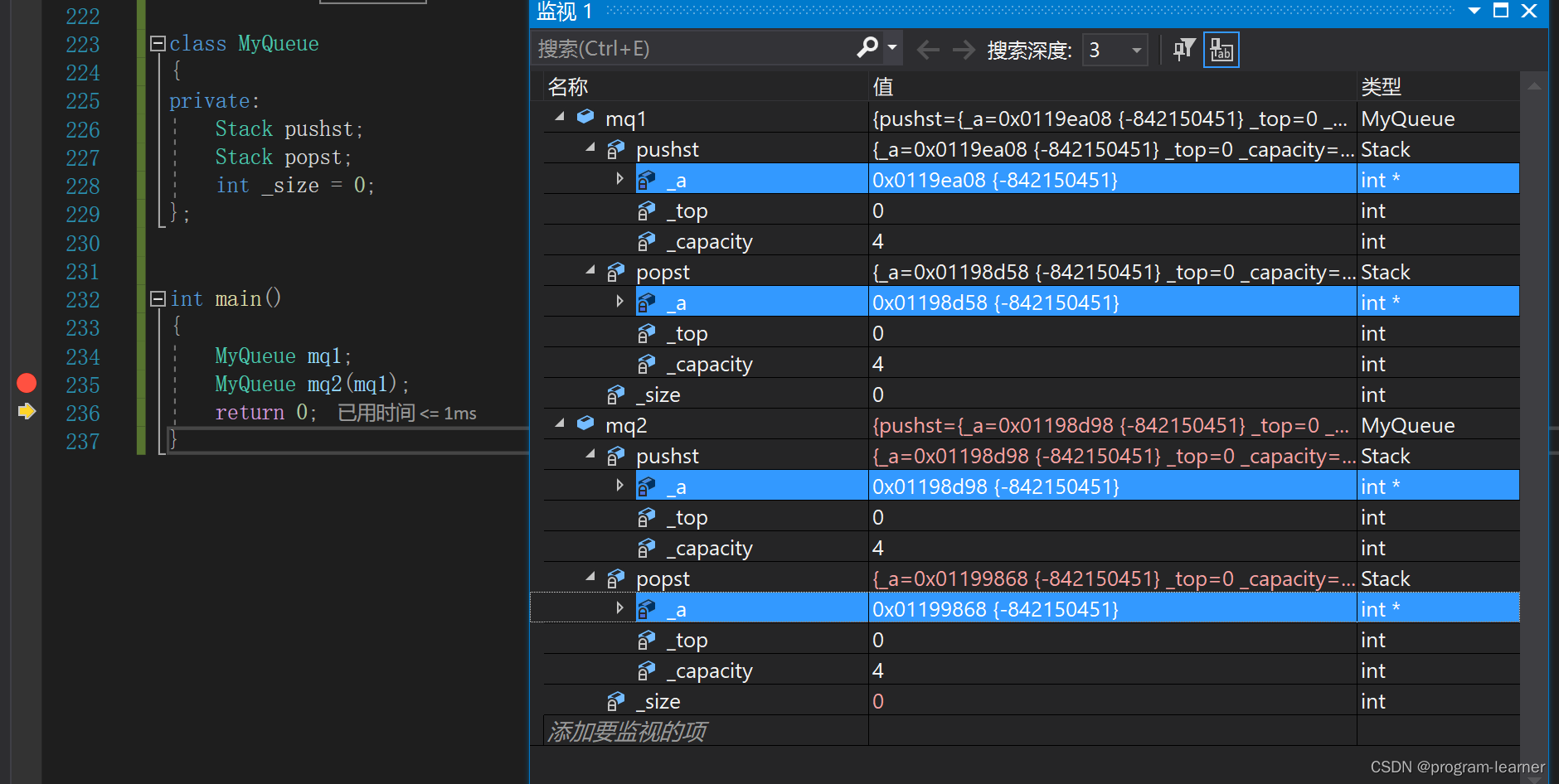The image size is (1559, 784).
Task: Select value 0x01199868 {-842150451} cell
Action: (x=1112, y=609)
